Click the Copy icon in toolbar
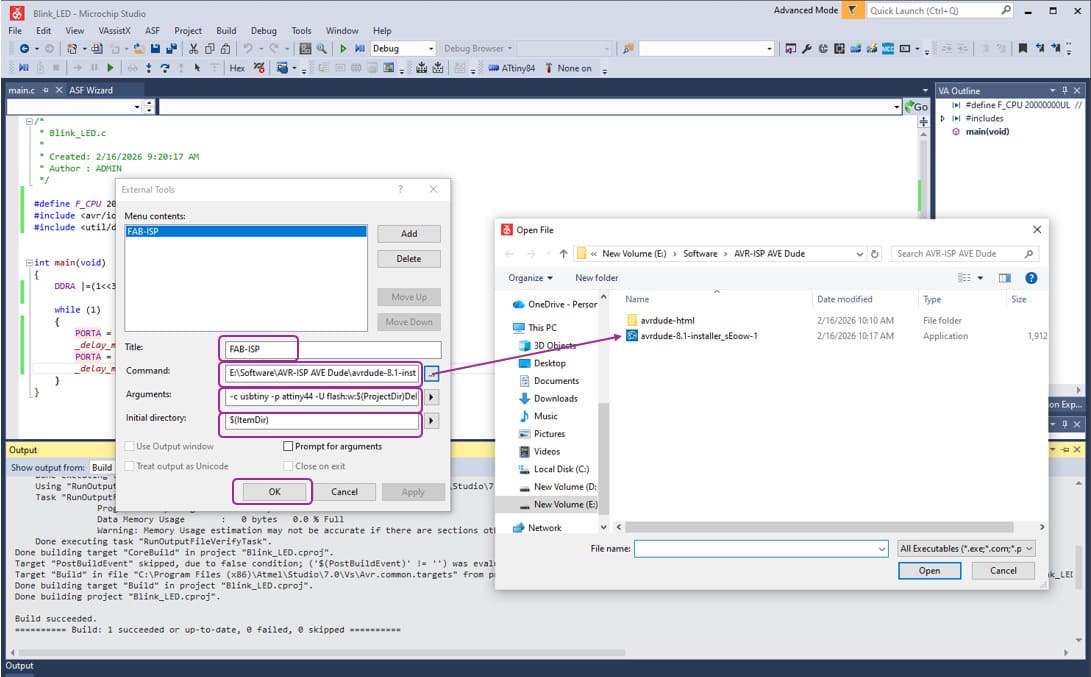The height and width of the screenshot is (677, 1091). [x=209, y=49]
